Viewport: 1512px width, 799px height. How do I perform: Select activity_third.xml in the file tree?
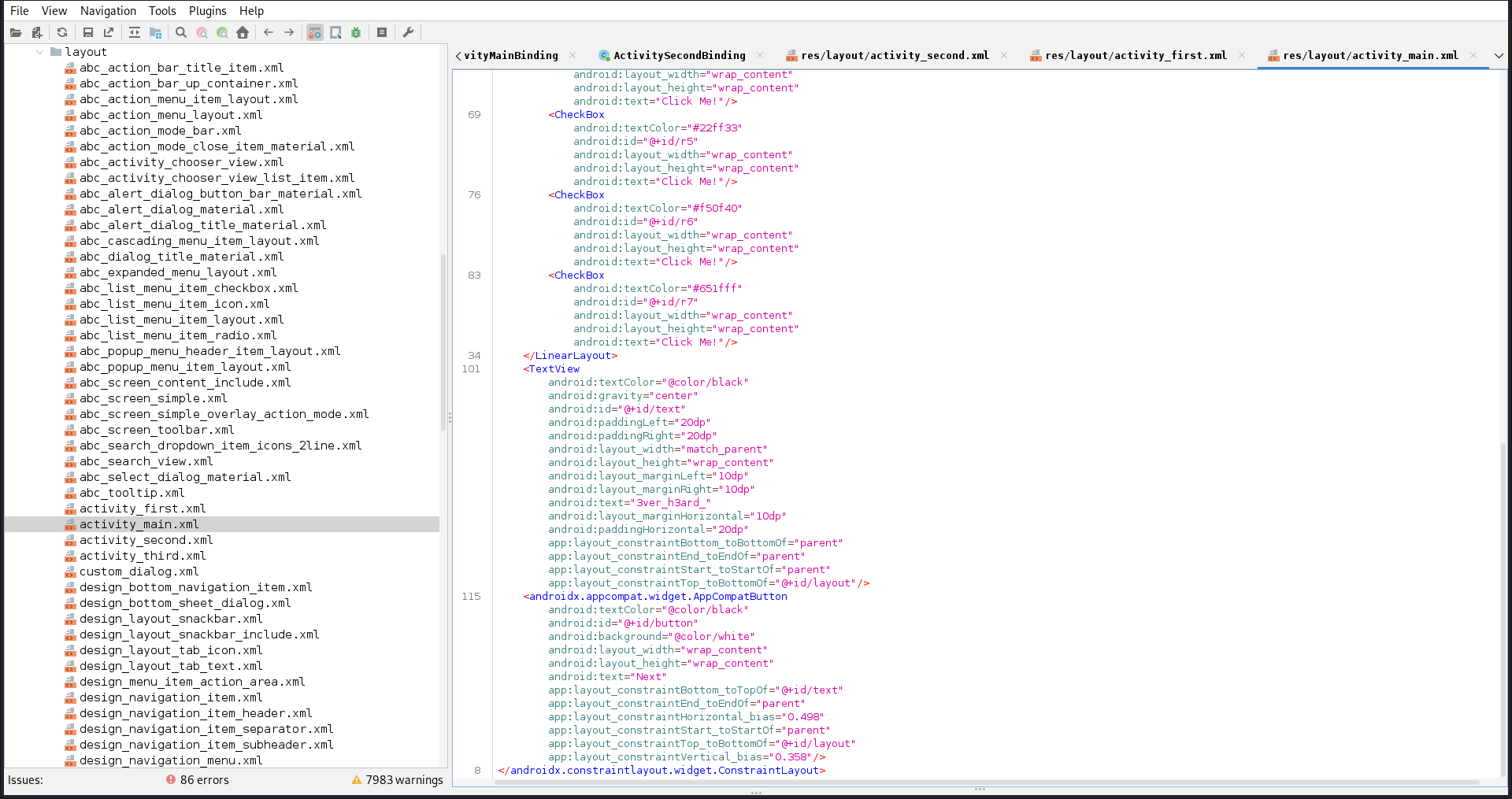click(x=142, y=556)
